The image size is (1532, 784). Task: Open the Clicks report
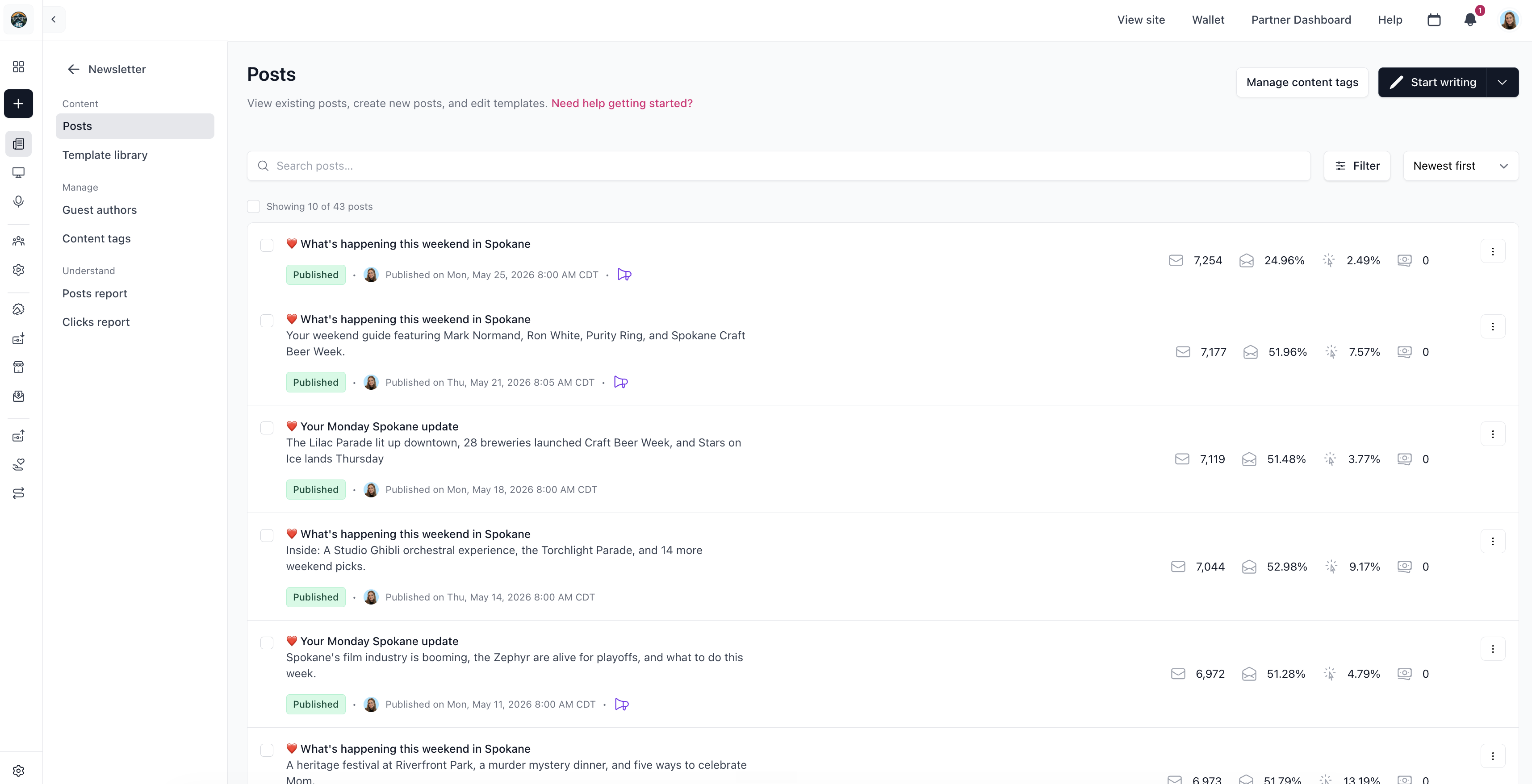[x=96, y=322]
